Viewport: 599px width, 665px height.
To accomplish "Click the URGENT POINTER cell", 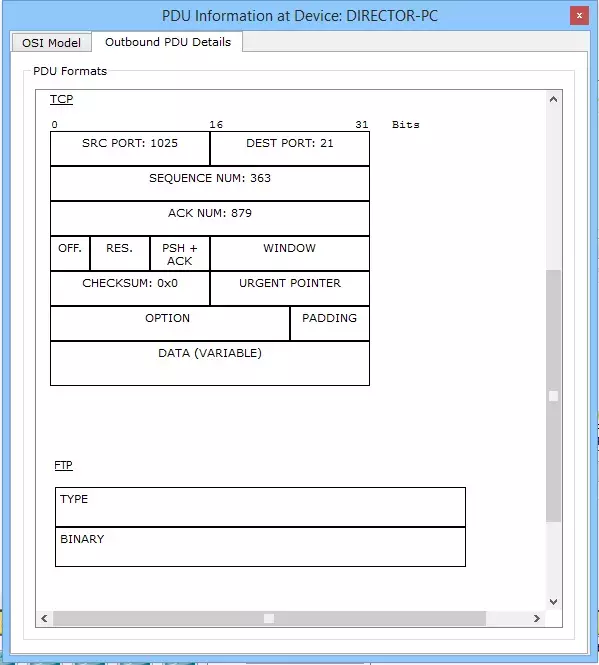I will (x=290, y=288).
